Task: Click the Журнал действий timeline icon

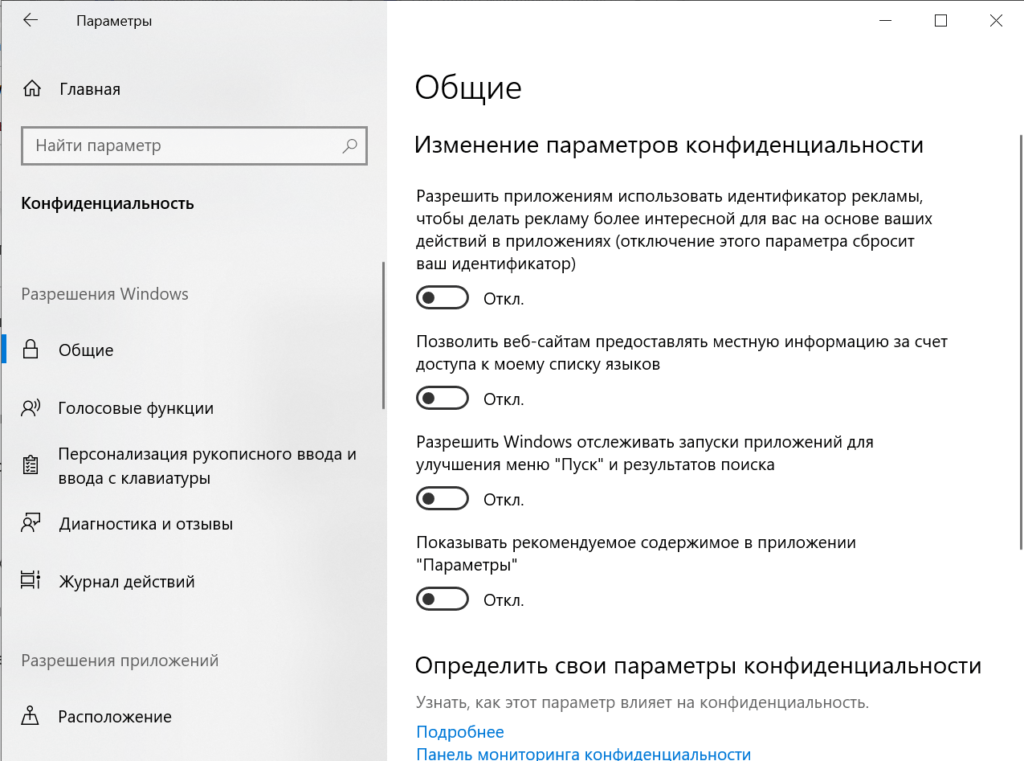Action: pyautogui.click(x=31, y=580)
